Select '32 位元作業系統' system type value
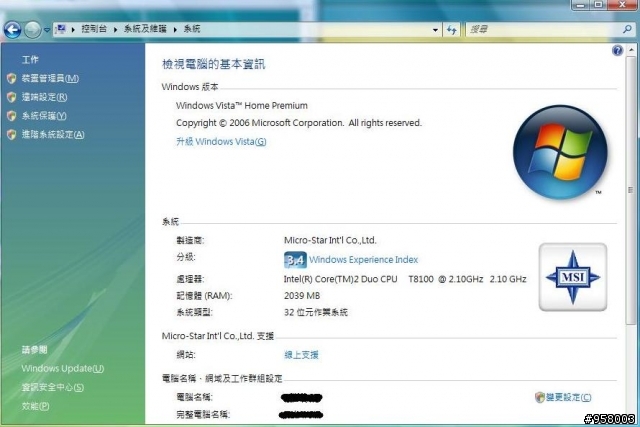This screenshot has height=427, width=640. click(x=316, y=312)
